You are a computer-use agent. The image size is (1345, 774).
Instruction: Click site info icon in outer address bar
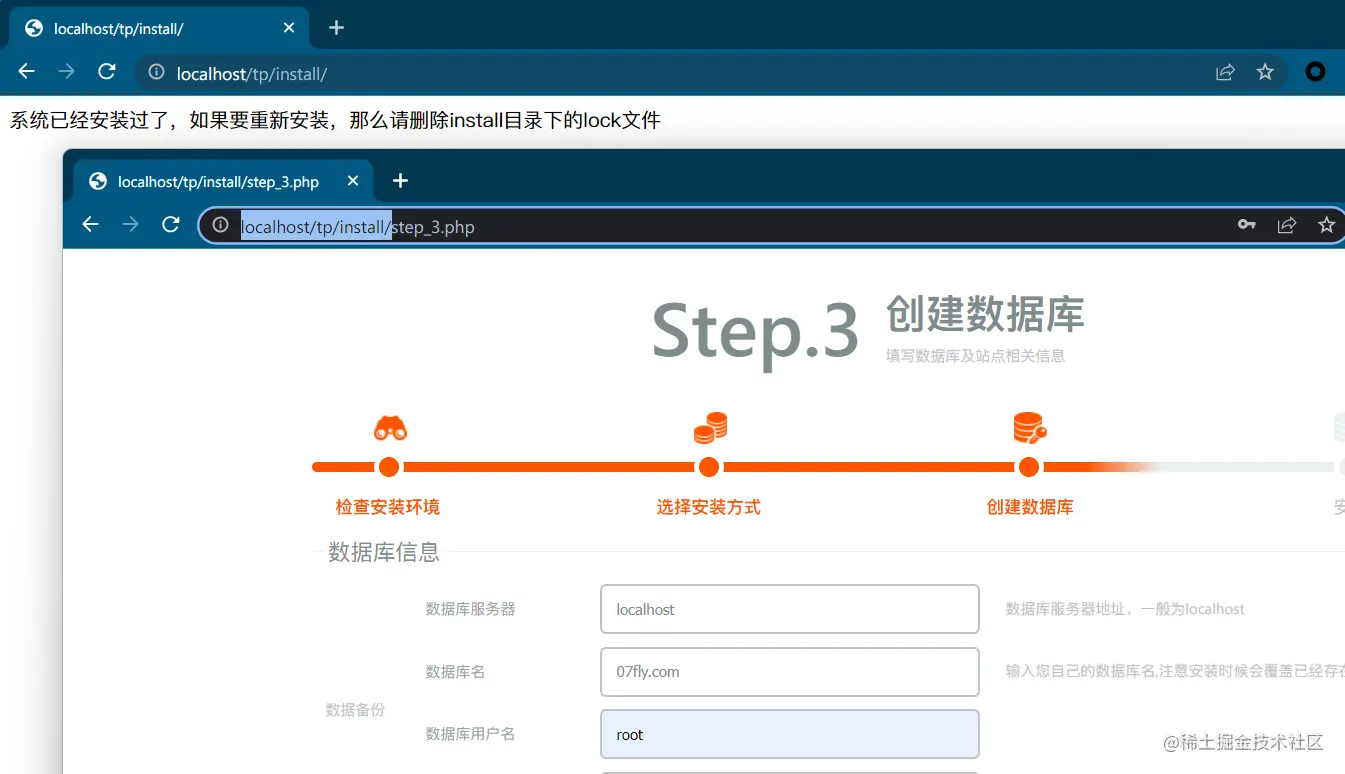point(156,72)
